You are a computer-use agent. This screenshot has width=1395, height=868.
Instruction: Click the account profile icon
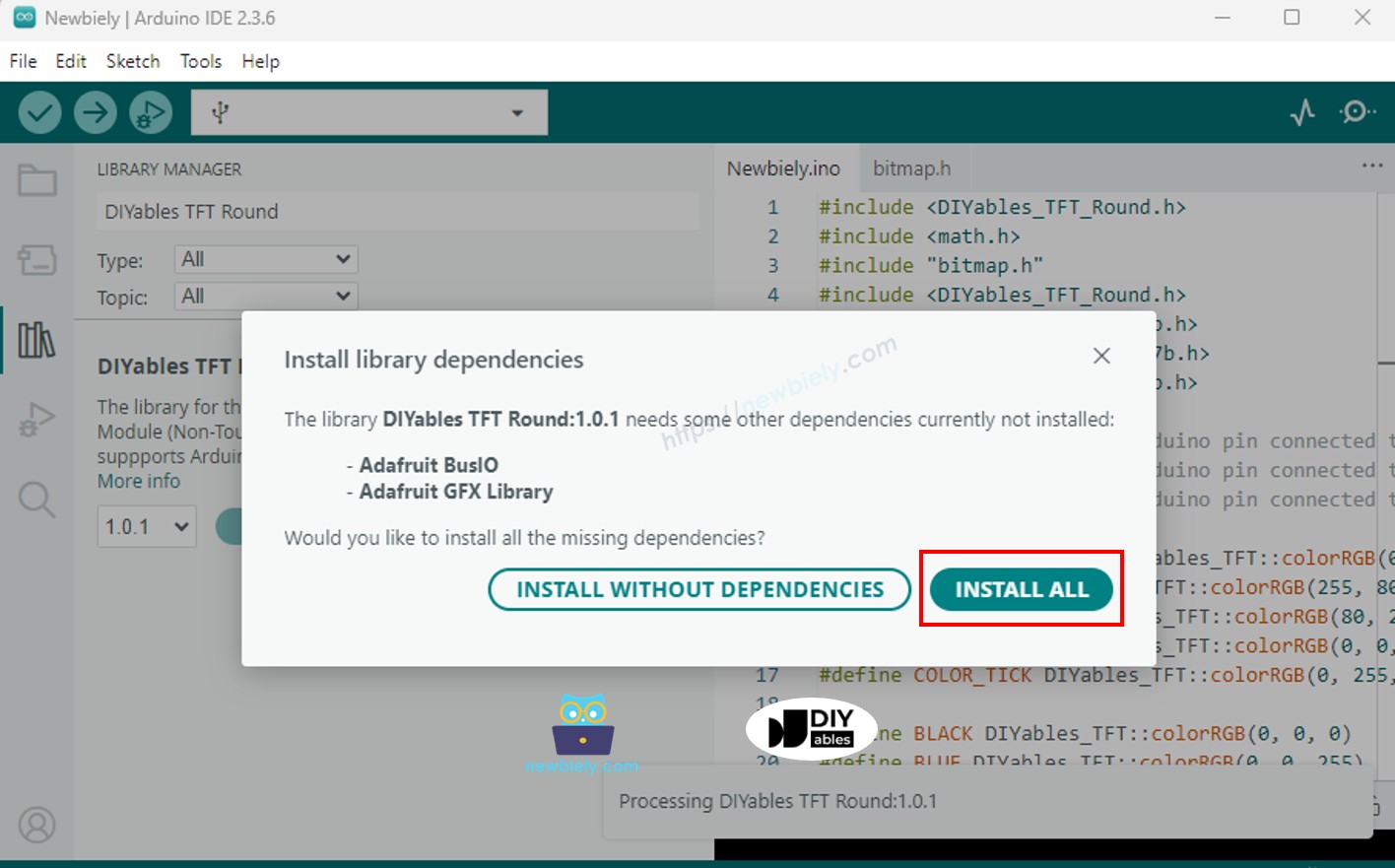(35, 825)
